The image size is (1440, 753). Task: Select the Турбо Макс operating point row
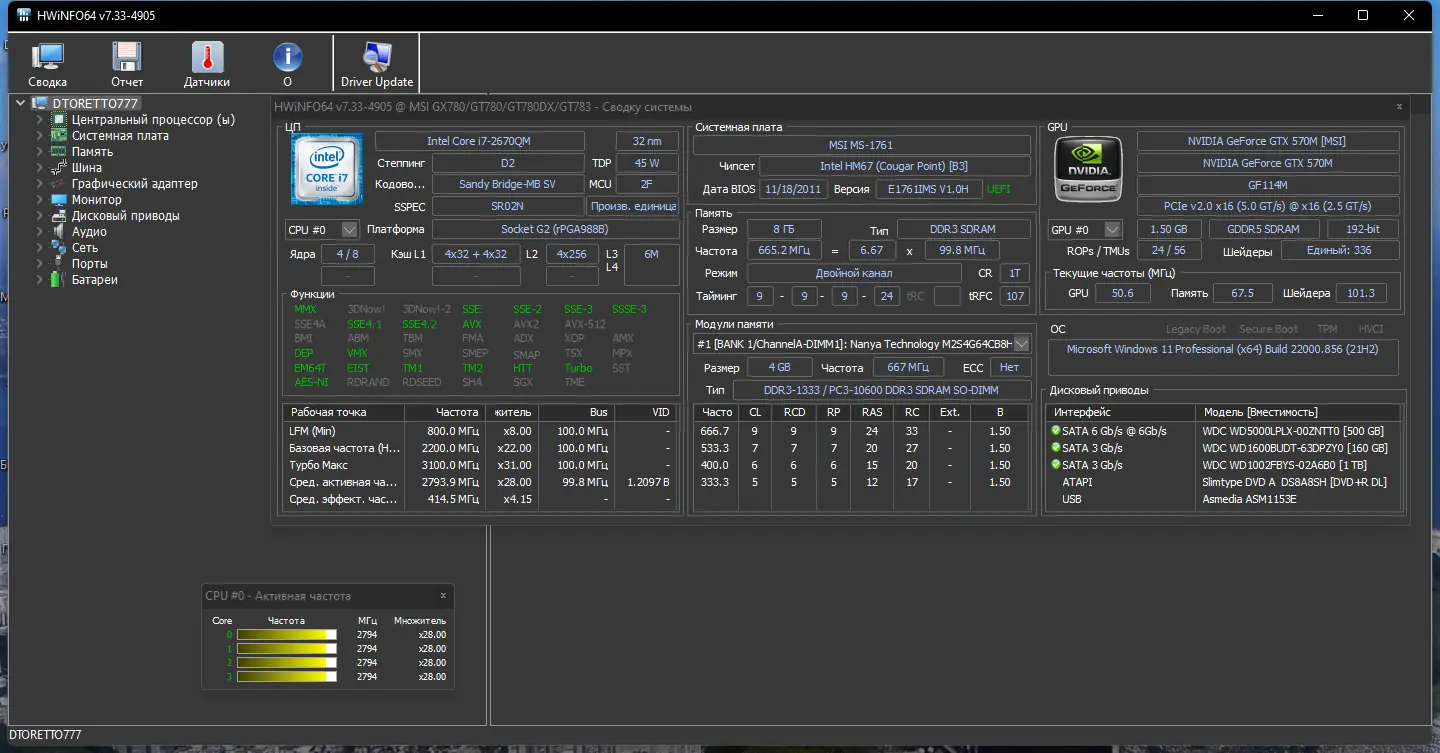point(480,465)
